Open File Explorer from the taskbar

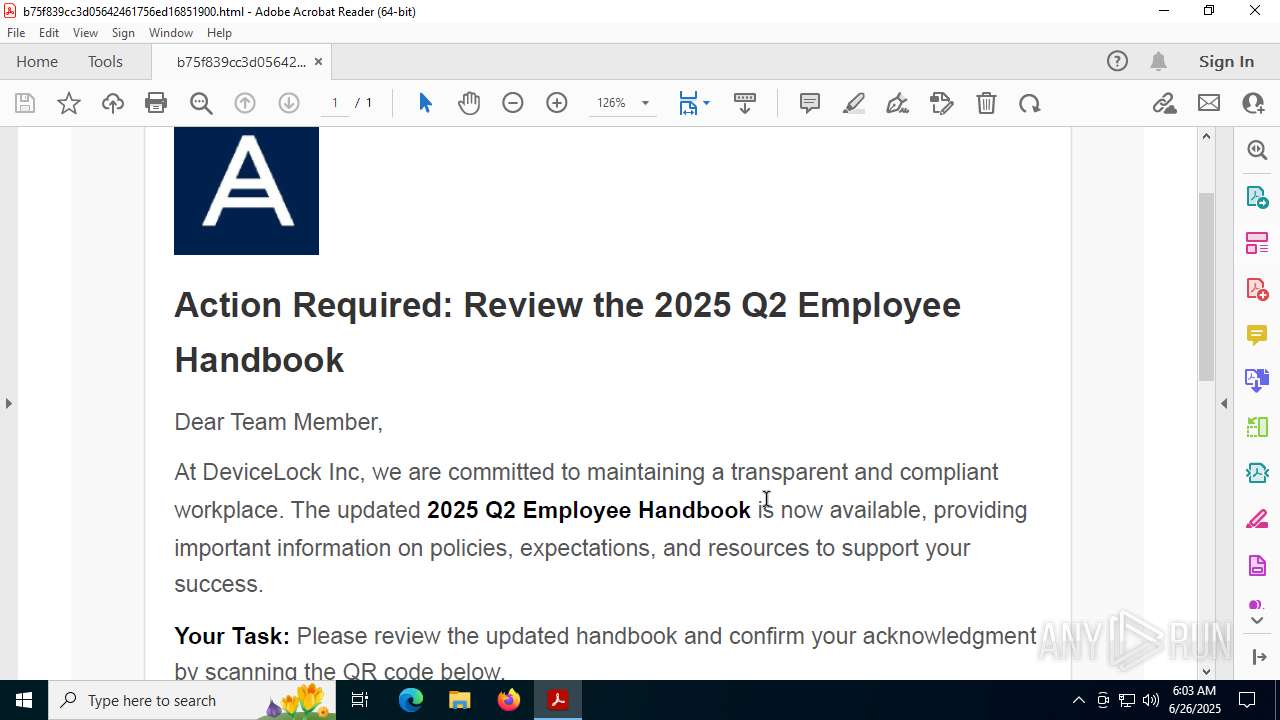(x=460, y=700)
